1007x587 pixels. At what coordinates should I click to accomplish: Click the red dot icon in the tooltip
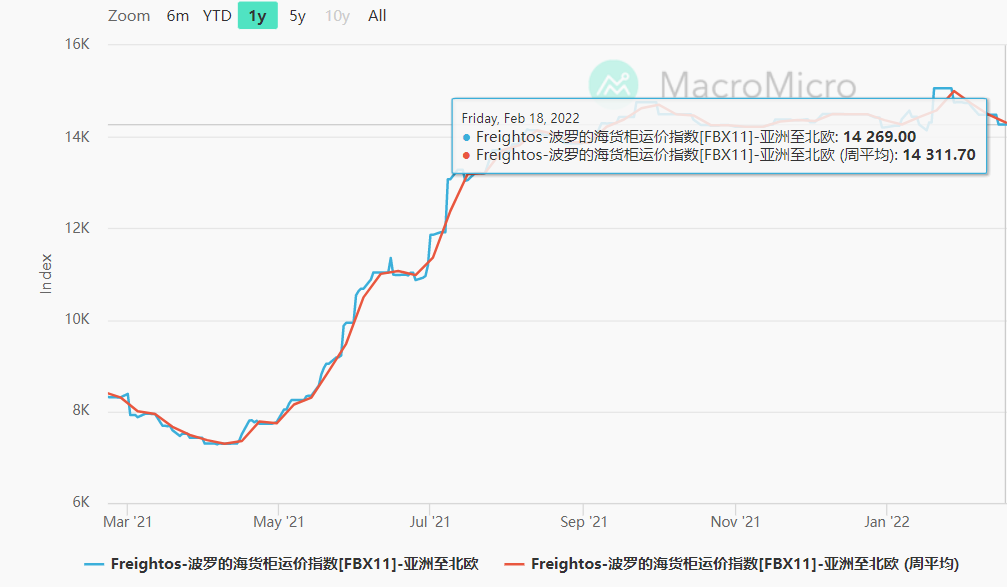[x=464, y=155]
